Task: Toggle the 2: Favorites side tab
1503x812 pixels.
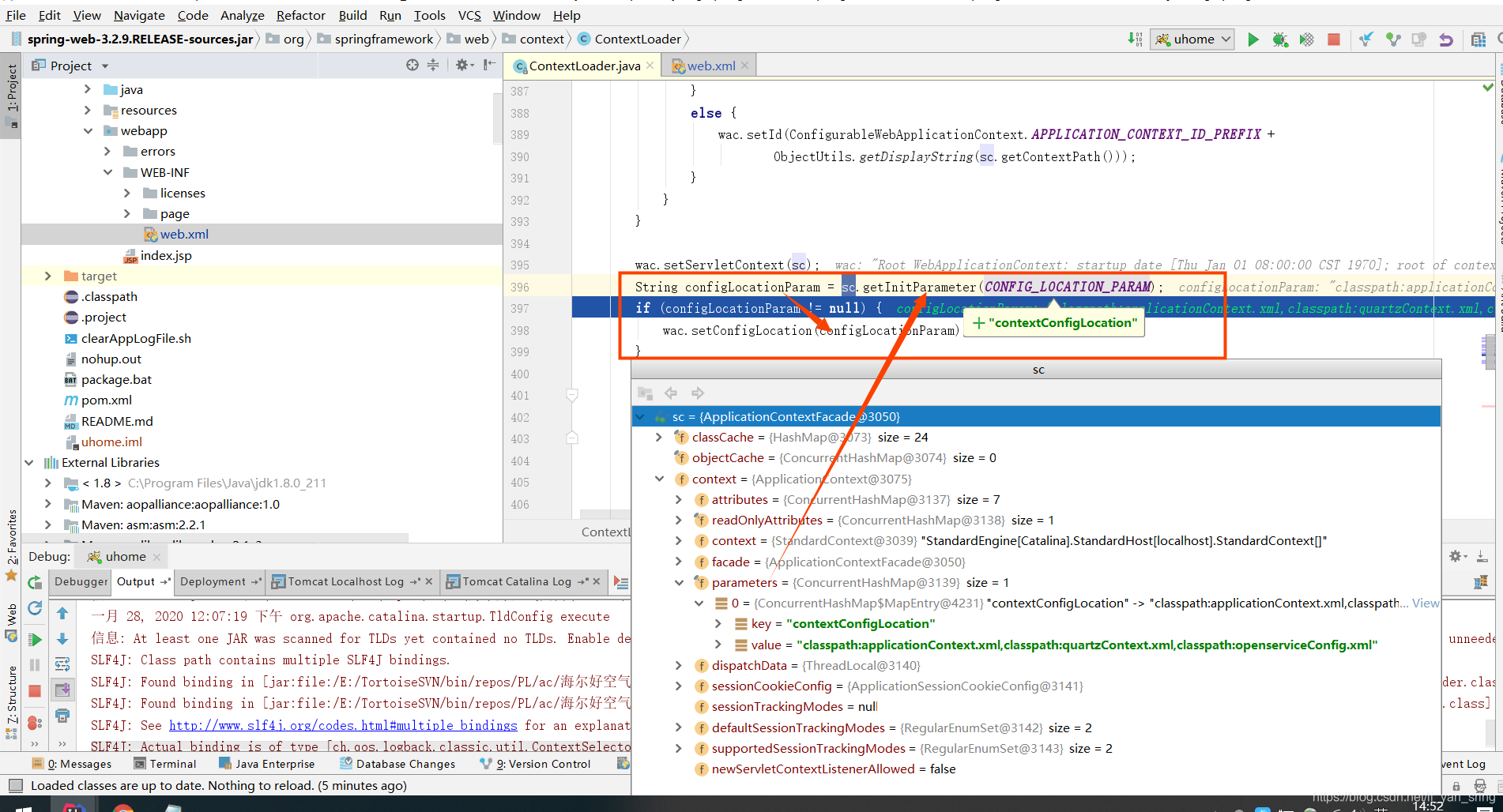Action: 11,544
